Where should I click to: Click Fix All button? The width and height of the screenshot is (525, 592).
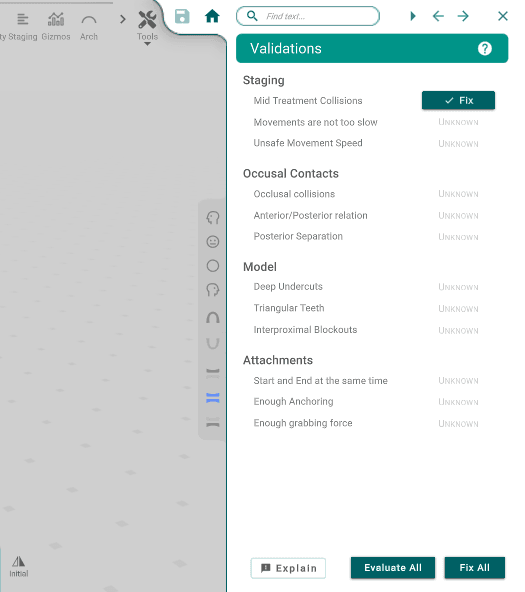coord(474,568)
